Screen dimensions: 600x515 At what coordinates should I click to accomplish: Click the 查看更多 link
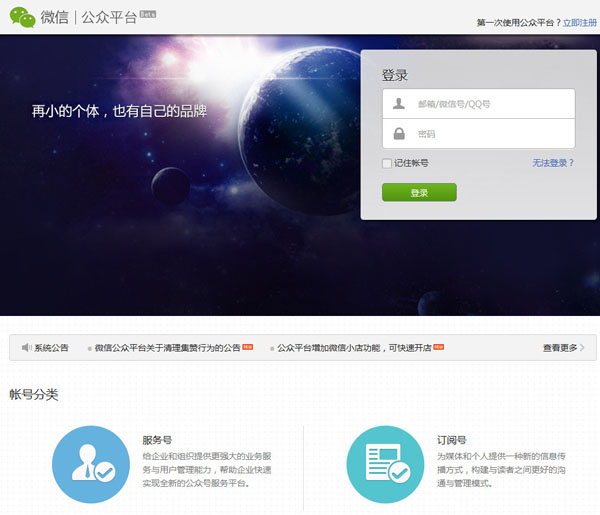560,347
